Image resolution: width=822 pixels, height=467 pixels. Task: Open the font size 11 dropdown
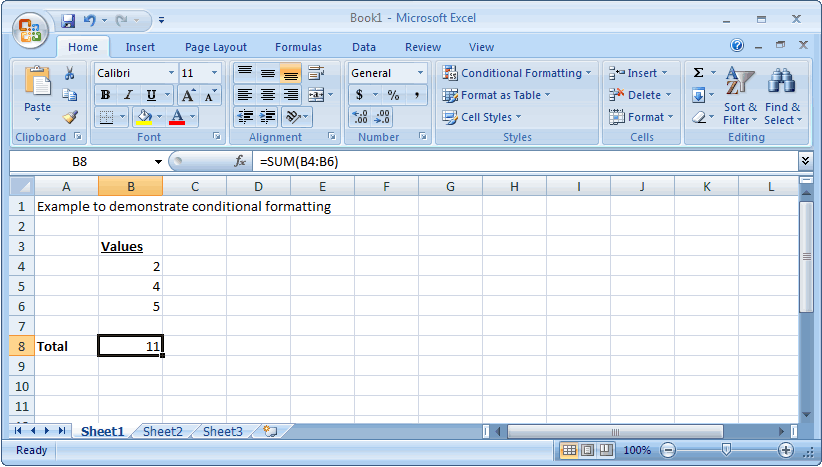(214, 73)
